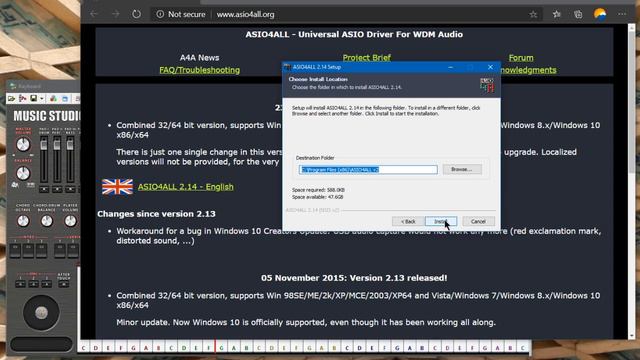This screenshot has height=360, width=640.
Task: Click the A4A News heading
Action: [x=199, y=58]
